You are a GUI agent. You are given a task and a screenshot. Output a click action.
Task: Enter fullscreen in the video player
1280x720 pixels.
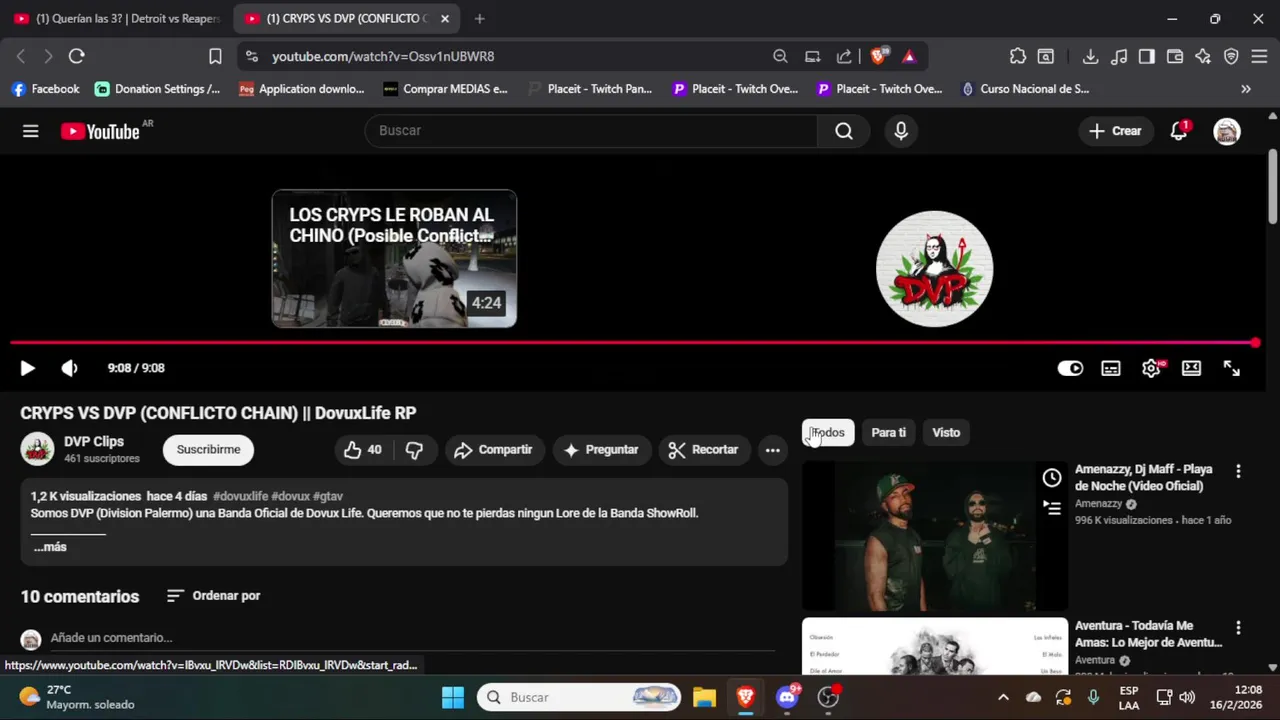(1232, 368)
